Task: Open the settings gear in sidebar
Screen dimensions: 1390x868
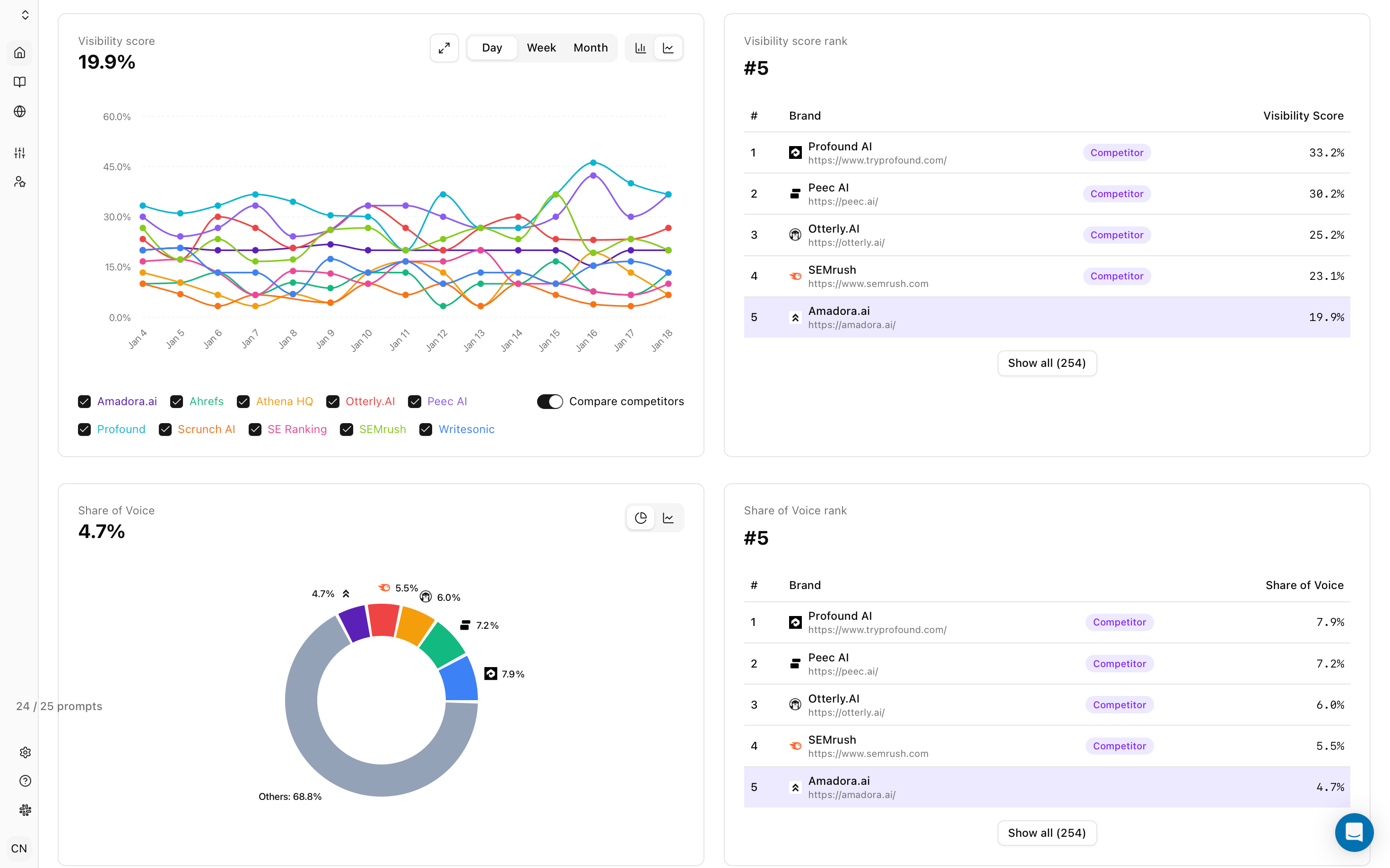Action: [x=25, y=752]
